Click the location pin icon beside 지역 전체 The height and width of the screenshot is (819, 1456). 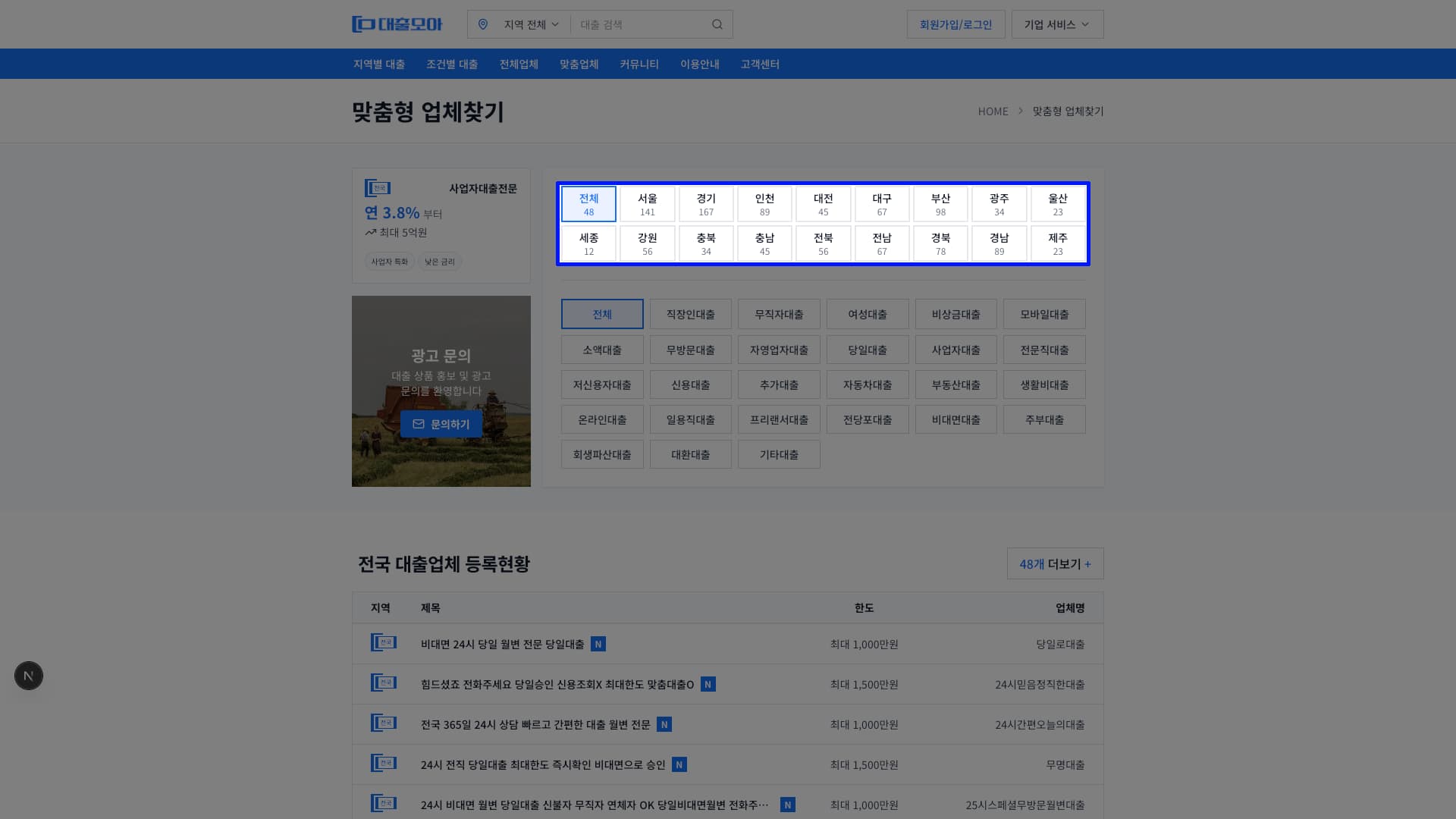coord(484,24)
